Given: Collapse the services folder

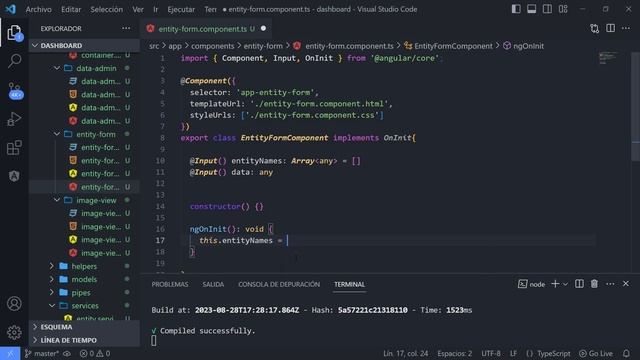Looking at the screenshot, I should tap(85, 306).
